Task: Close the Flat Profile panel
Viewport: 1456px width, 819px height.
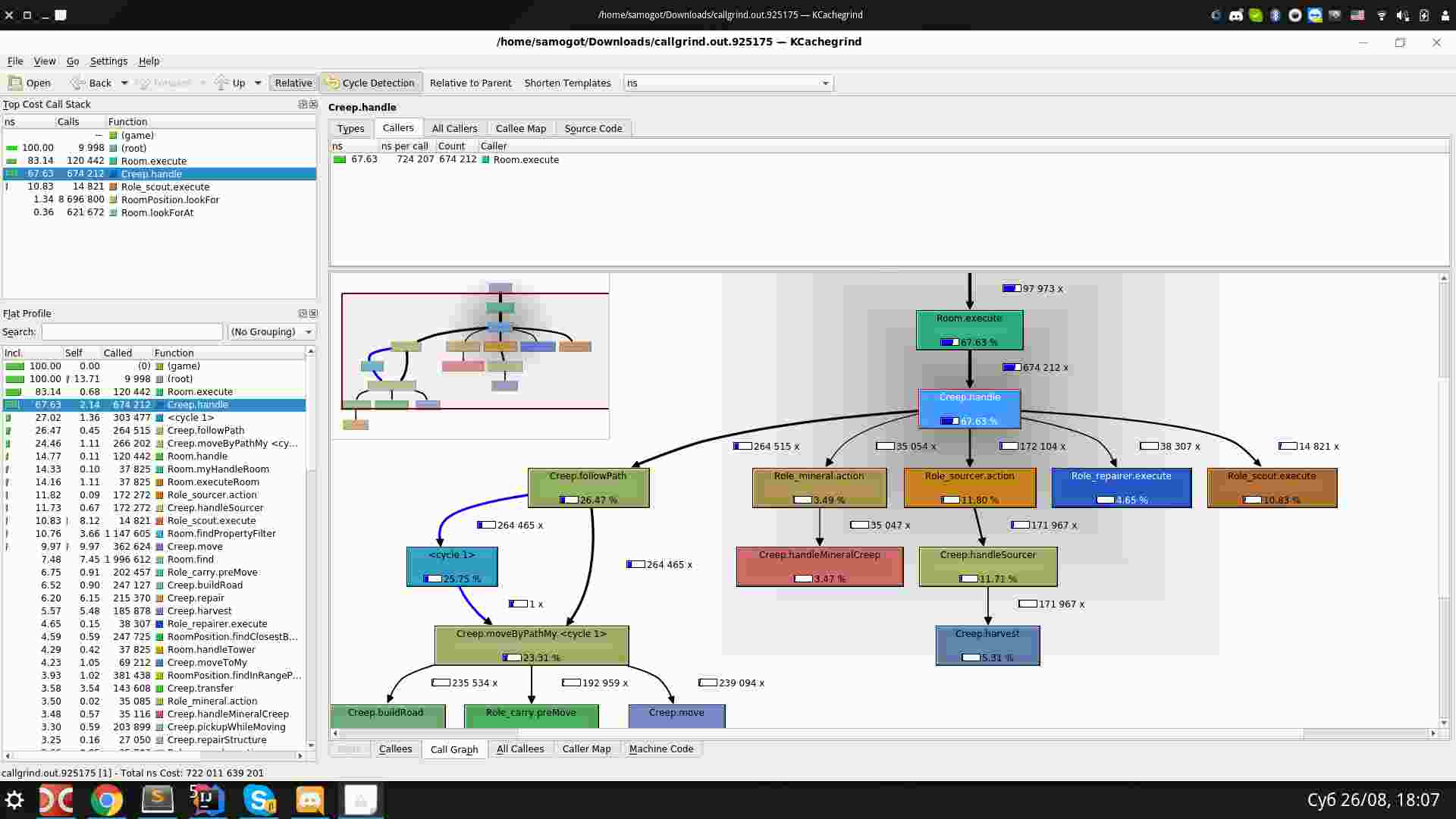Action: pos(313,313)
